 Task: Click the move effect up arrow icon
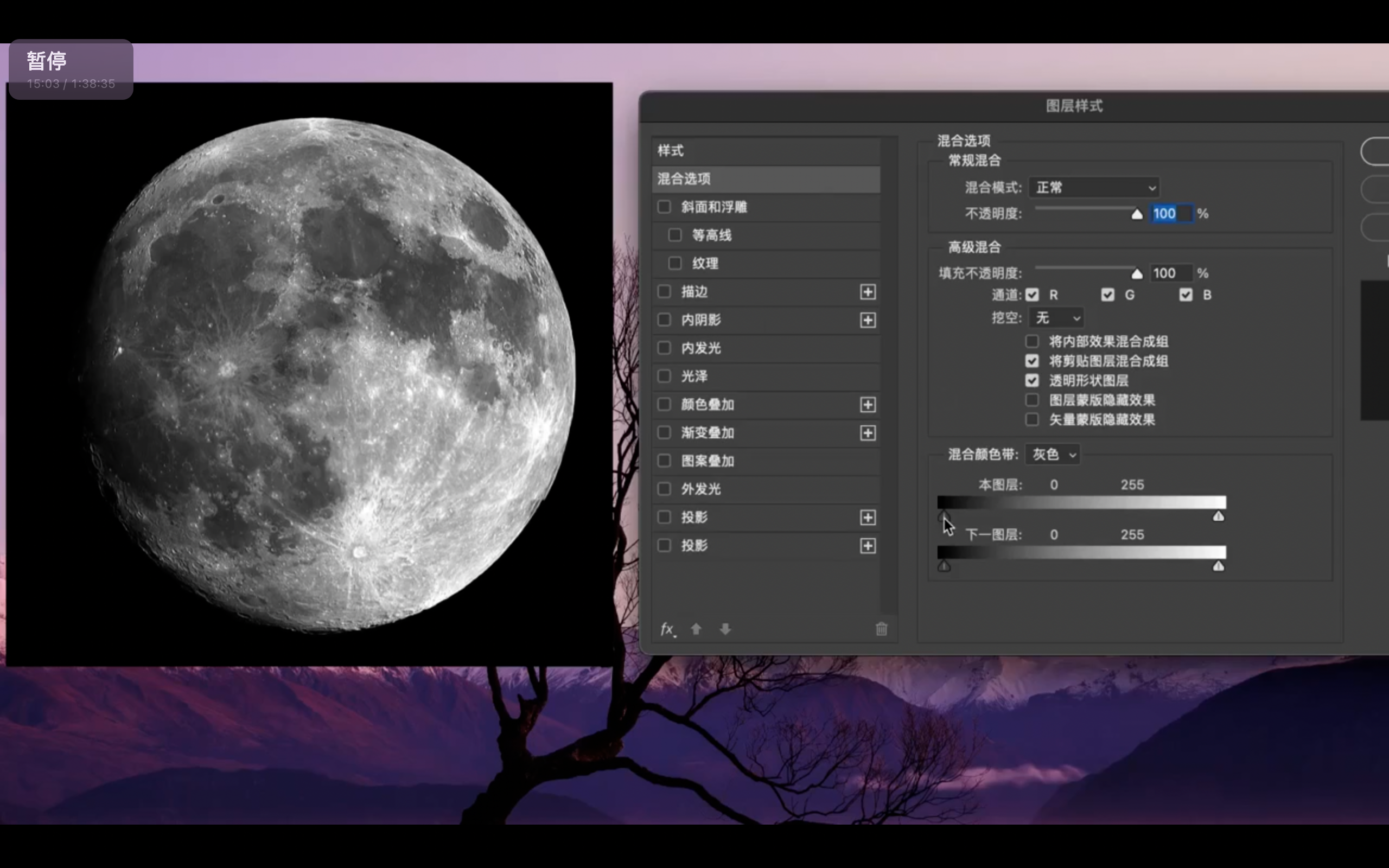click(696, 629)
